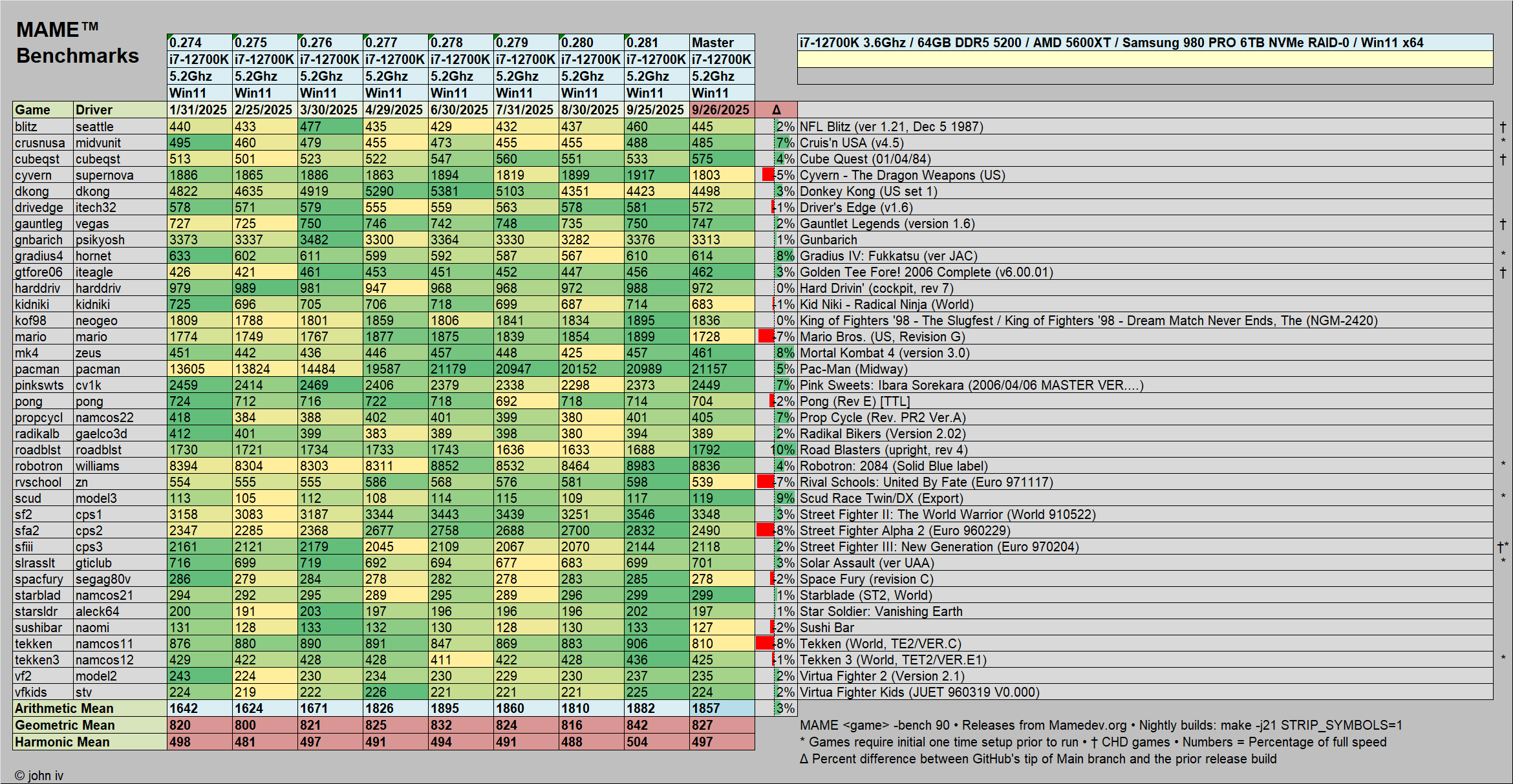Select the blitz game cell
The width and height of the screenshot is (1513, 784).
point(43,127)
